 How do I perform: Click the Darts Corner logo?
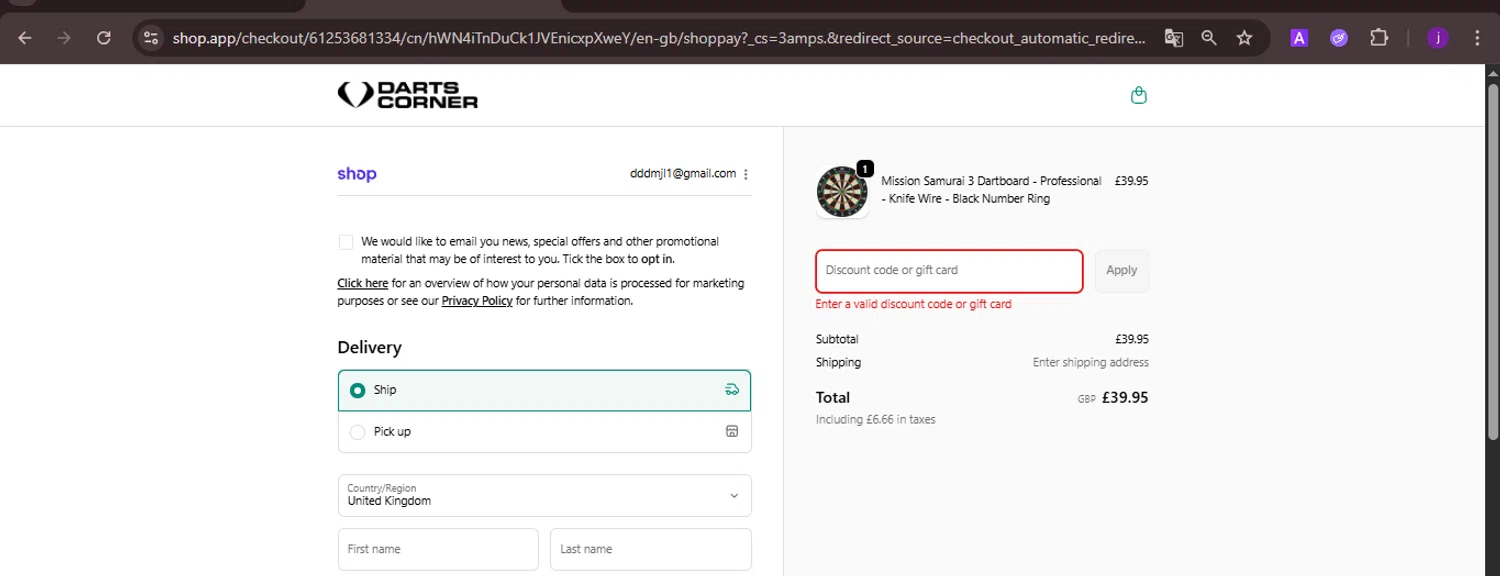[408, 95]
